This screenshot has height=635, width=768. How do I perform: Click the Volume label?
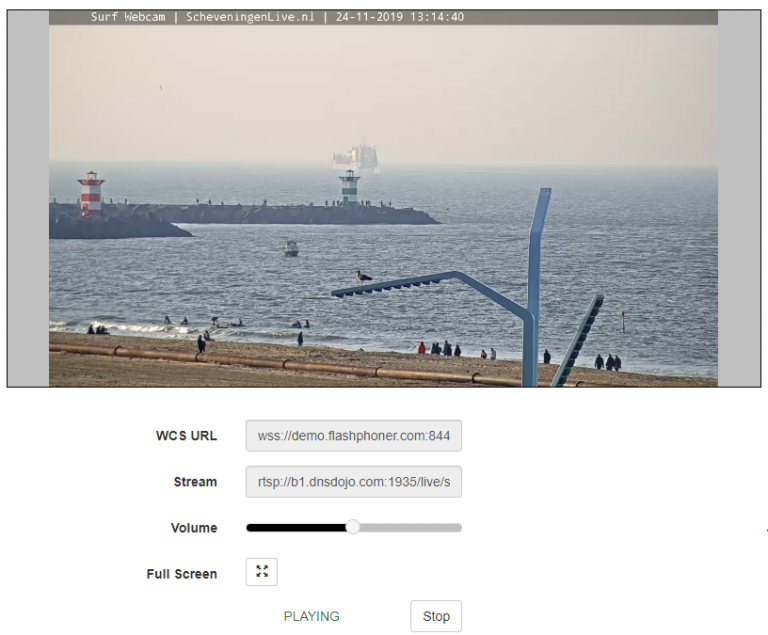coord(193,528)
